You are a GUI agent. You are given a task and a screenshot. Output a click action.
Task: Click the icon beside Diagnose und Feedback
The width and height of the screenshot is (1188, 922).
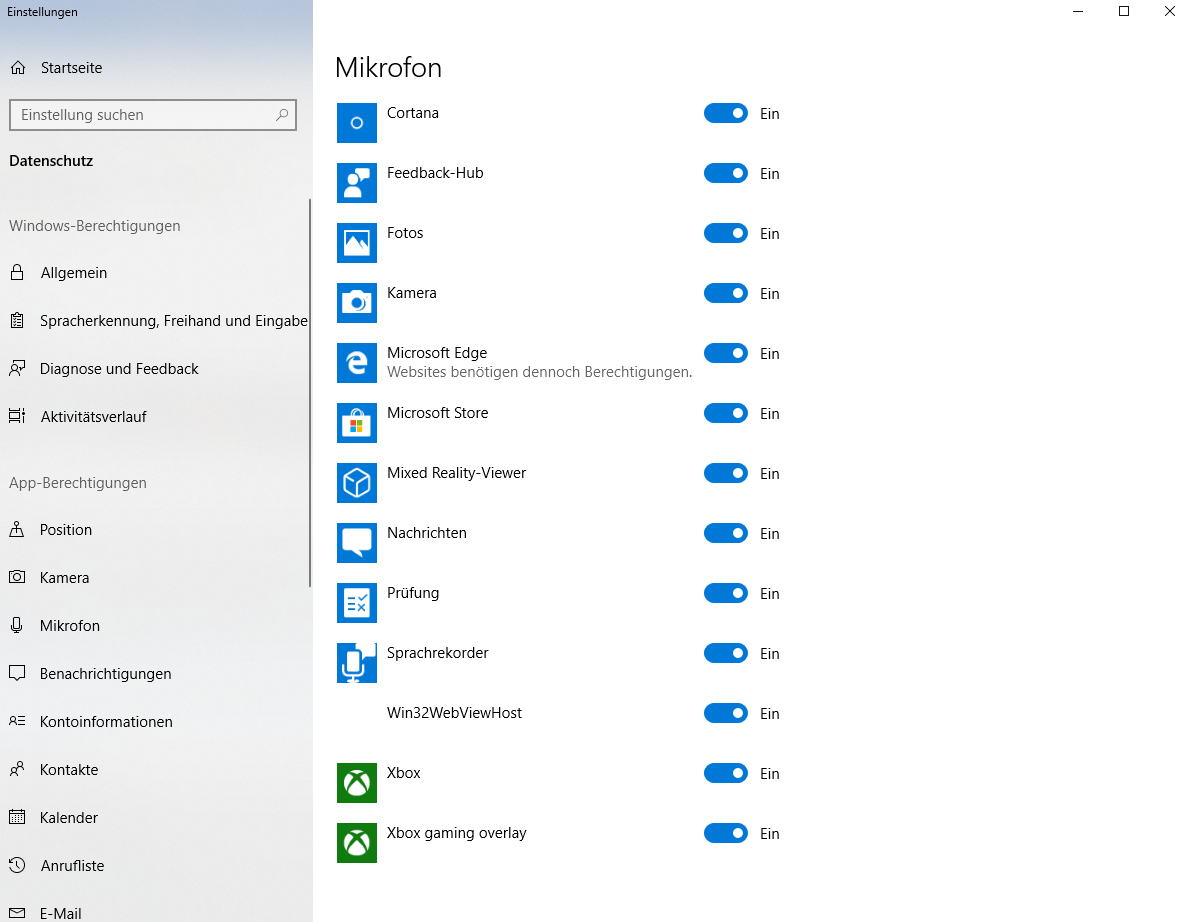click(x=17, y=368)
